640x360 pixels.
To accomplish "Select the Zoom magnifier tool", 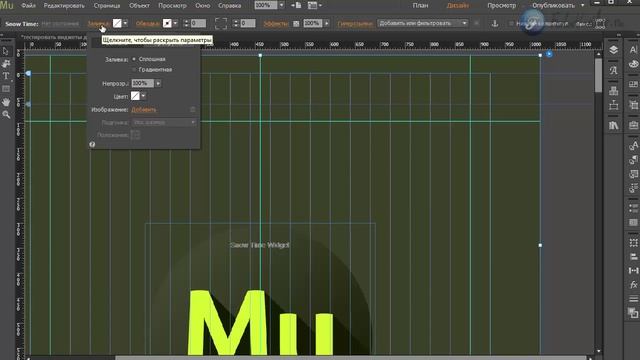I will click(x=6, y=115).
